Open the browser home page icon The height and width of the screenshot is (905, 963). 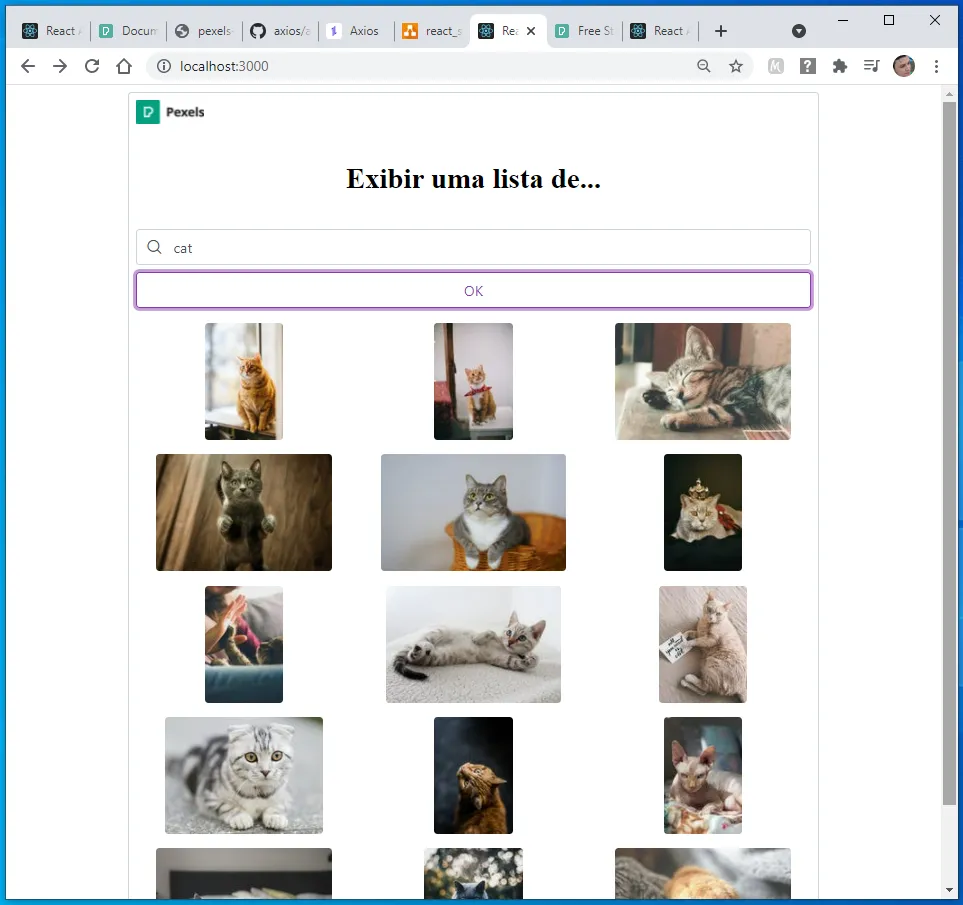(x=124, y=66)
